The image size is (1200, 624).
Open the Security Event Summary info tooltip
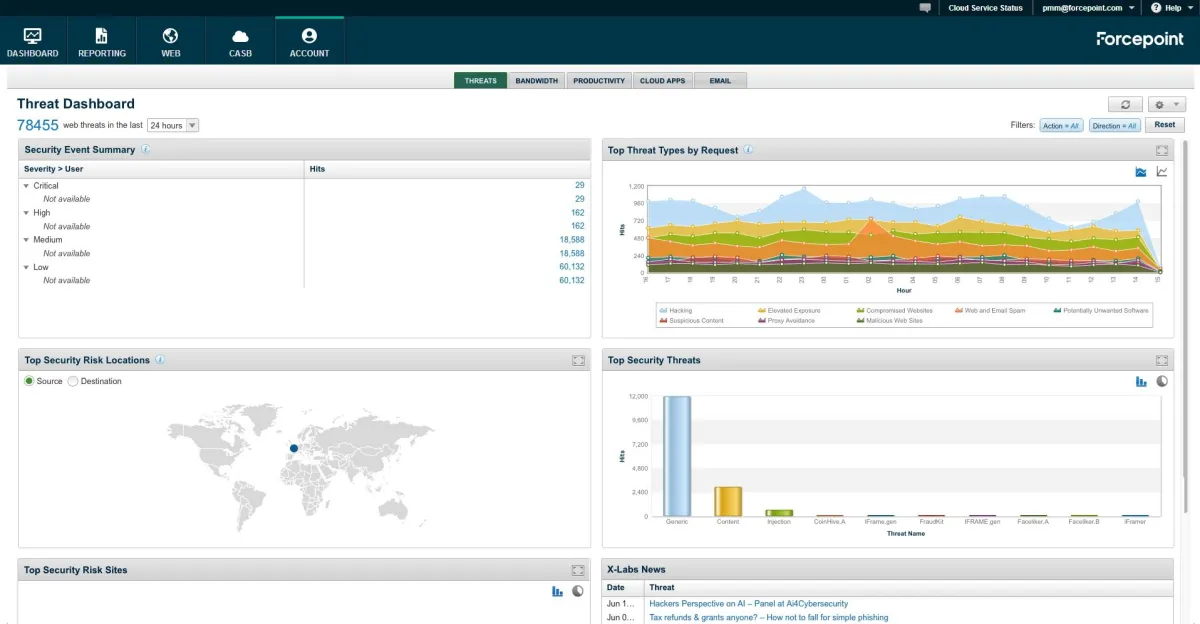click(x=146, y=148)
